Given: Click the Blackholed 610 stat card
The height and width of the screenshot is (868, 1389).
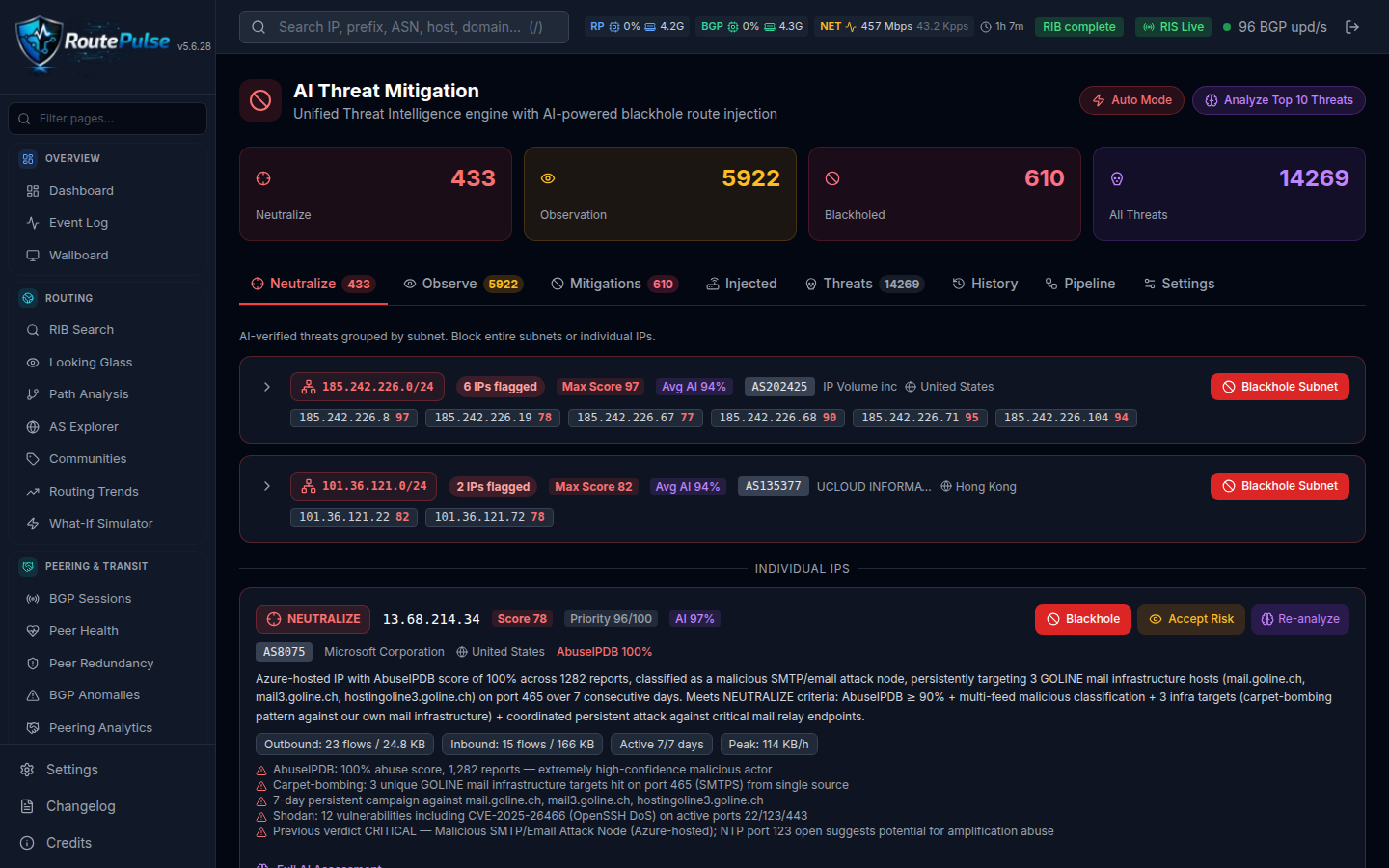Looking at the screenshot, I should (x=944, y=194).
